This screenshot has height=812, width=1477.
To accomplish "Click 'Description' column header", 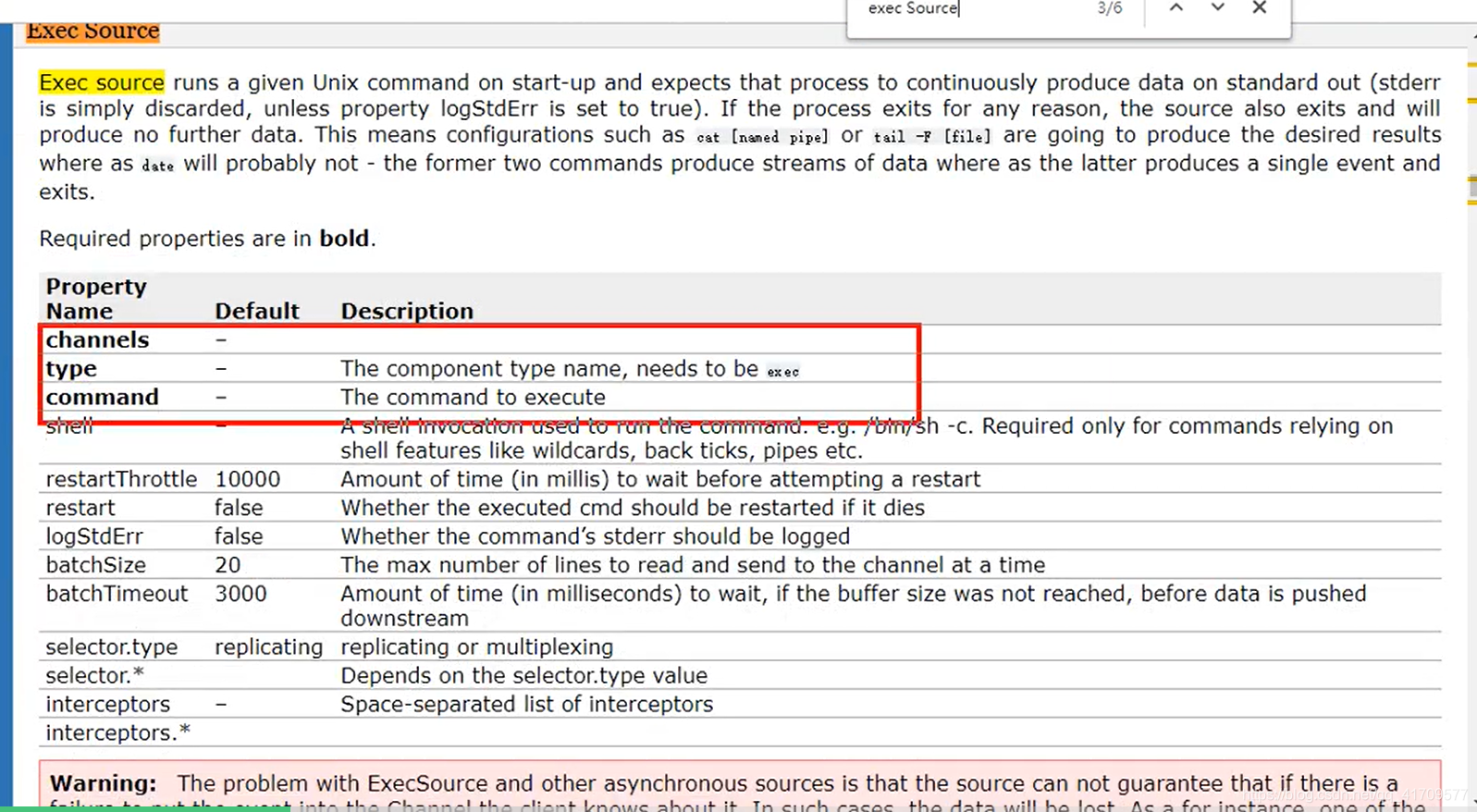I will point(407,311).
